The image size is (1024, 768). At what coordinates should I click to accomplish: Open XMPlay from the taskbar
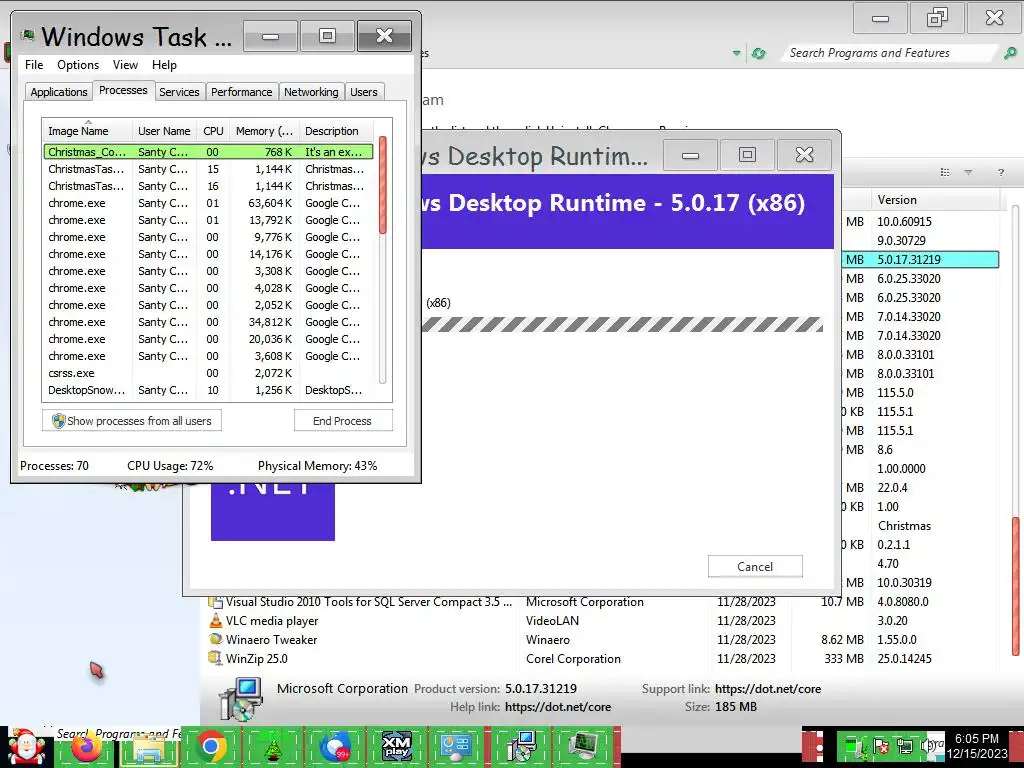point(396,747)
